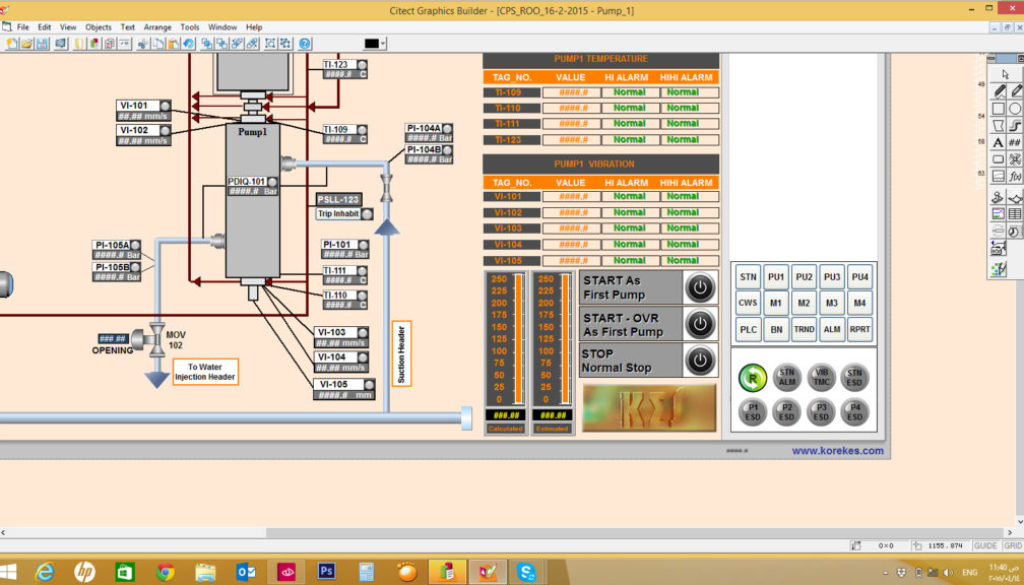Click the STOP Normal Stop power button
1024x585 pixels.
(x=700, y=360)
